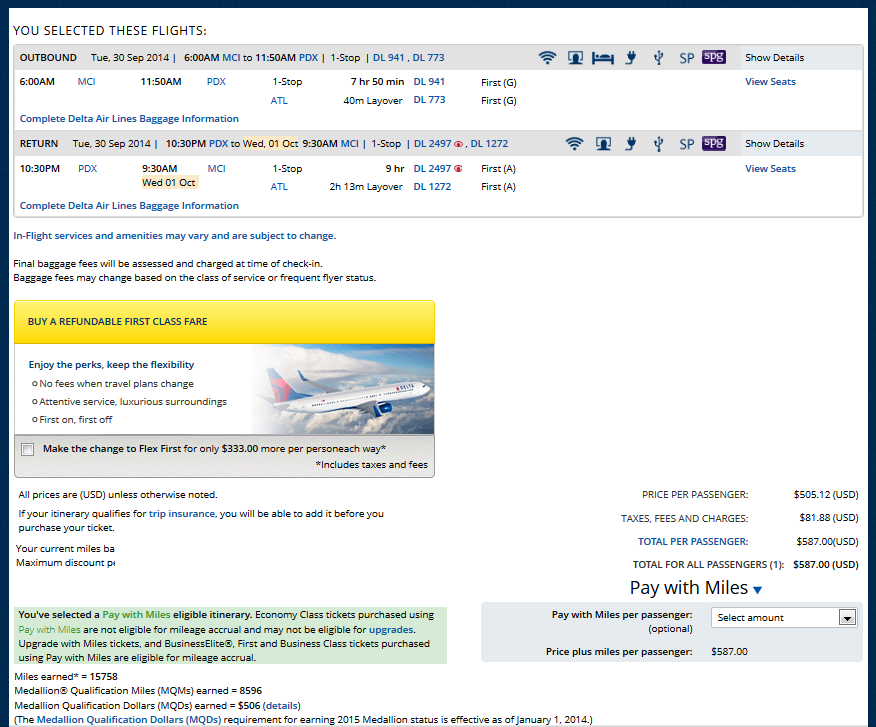
Task: Click the outbound flight Wi-Fi icon
Action: pyautogui.click(x=547, y=58)
